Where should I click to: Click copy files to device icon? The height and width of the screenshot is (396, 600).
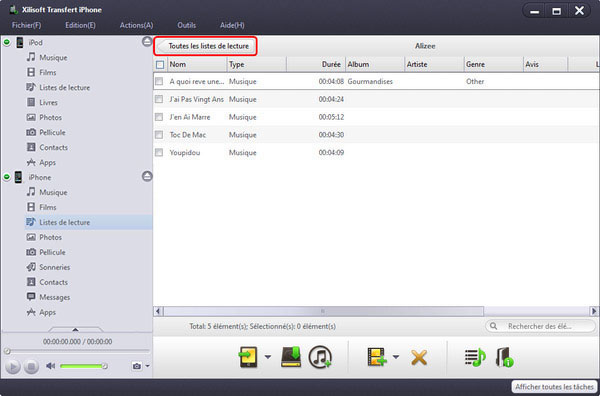pos(248,357)
